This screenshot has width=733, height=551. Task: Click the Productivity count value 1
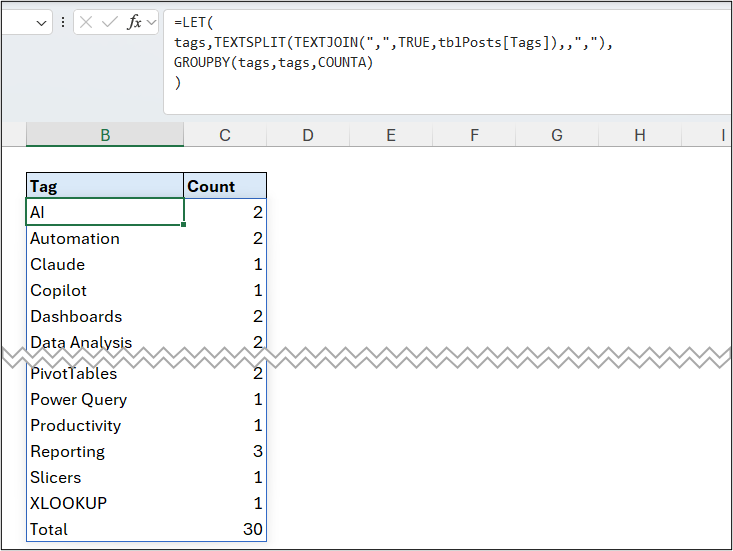point(258,426)
